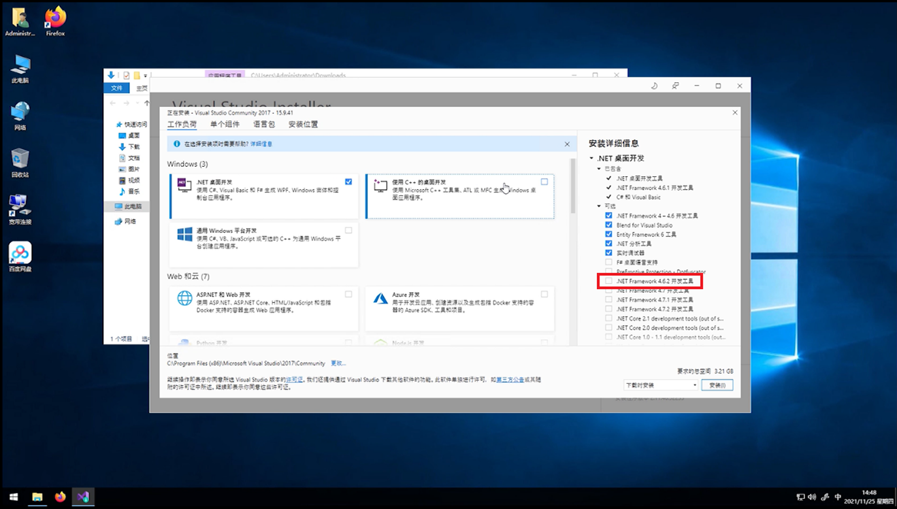
Task: Open the Administrator folder on the desktop
Action: pyautogui.click(x=20, y=22)
